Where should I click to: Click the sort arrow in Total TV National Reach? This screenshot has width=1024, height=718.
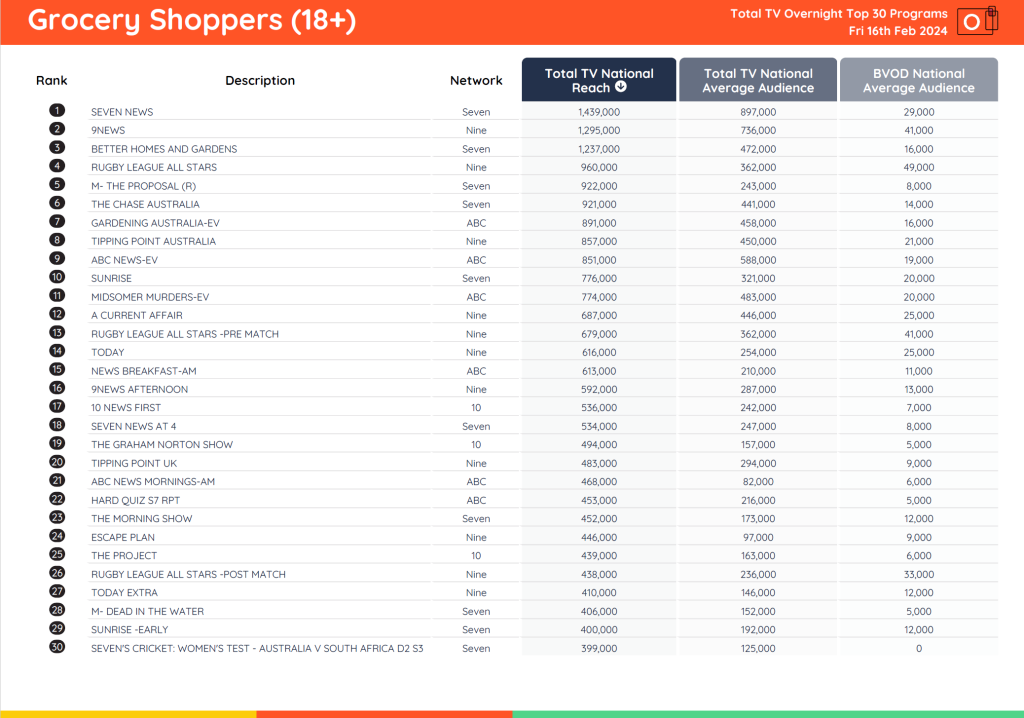click(x=621, y=88)
